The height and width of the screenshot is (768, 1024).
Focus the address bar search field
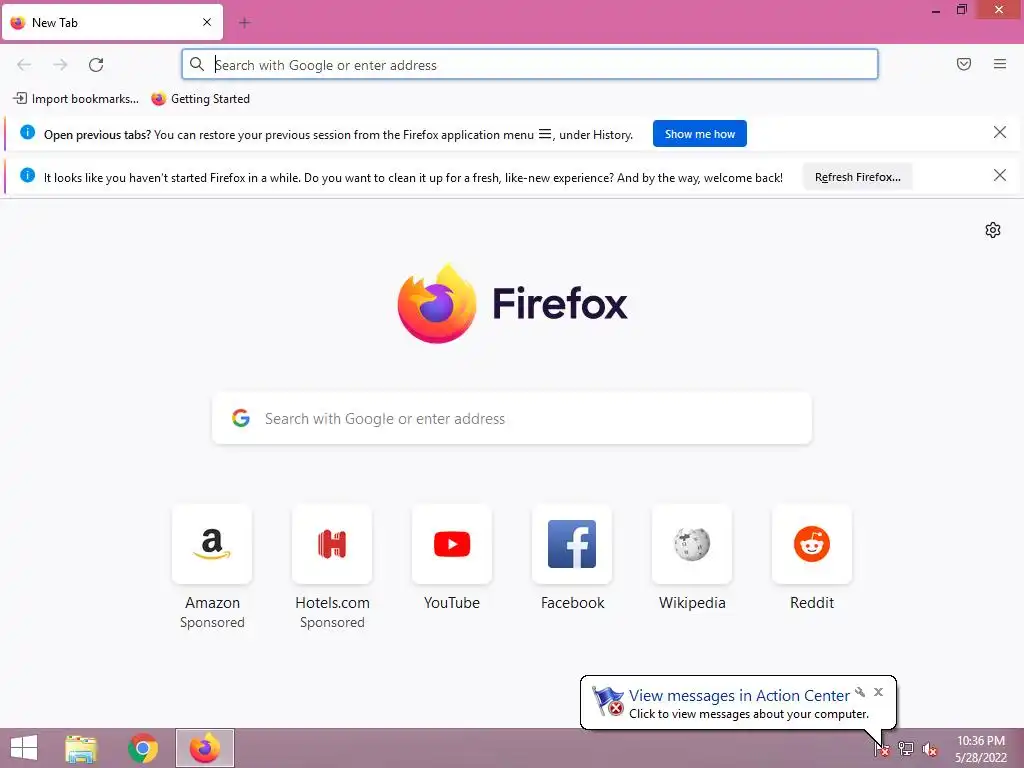(530, 65)
